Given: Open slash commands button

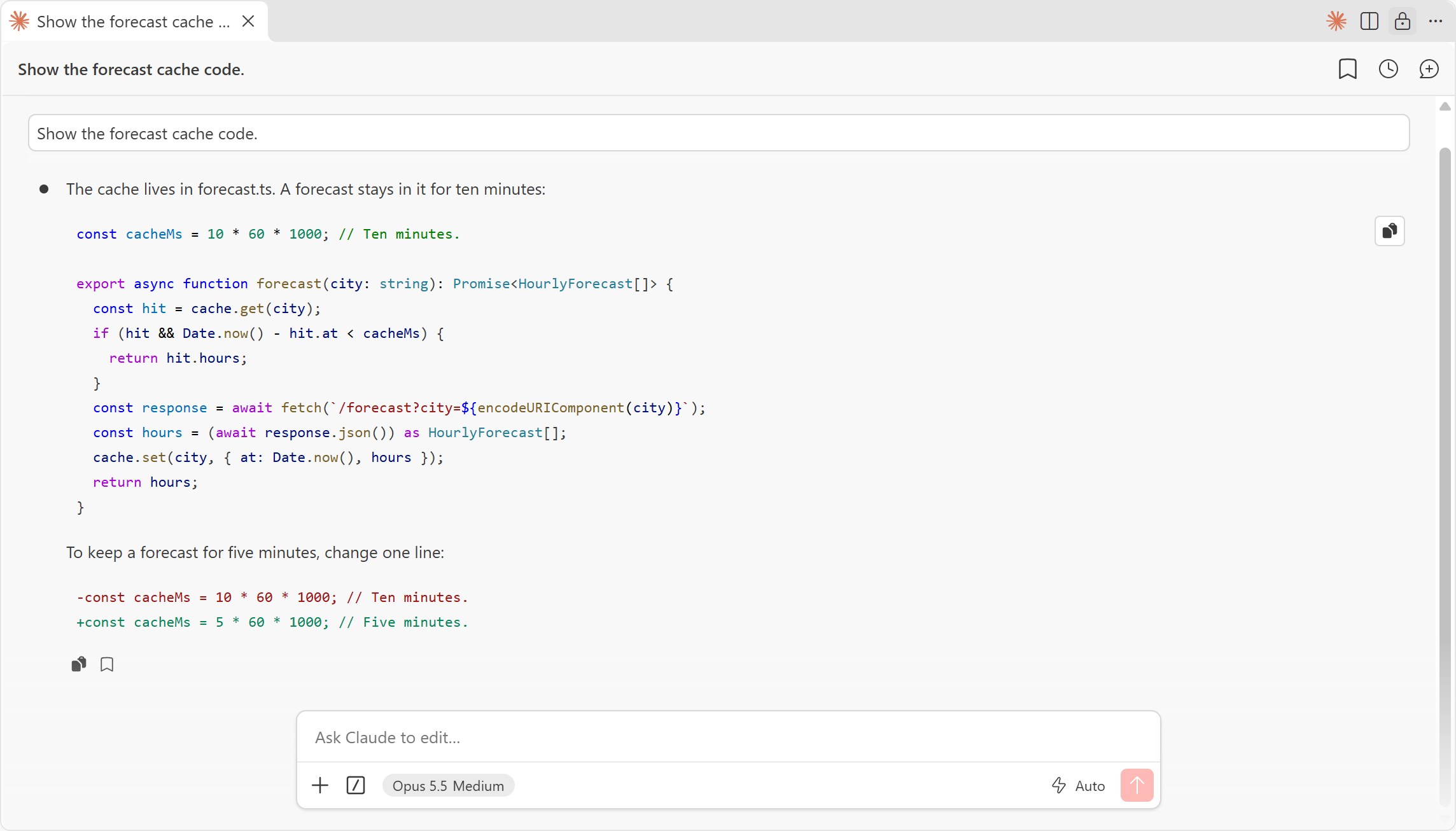Looking at the screenshot, I should (356, 785).
